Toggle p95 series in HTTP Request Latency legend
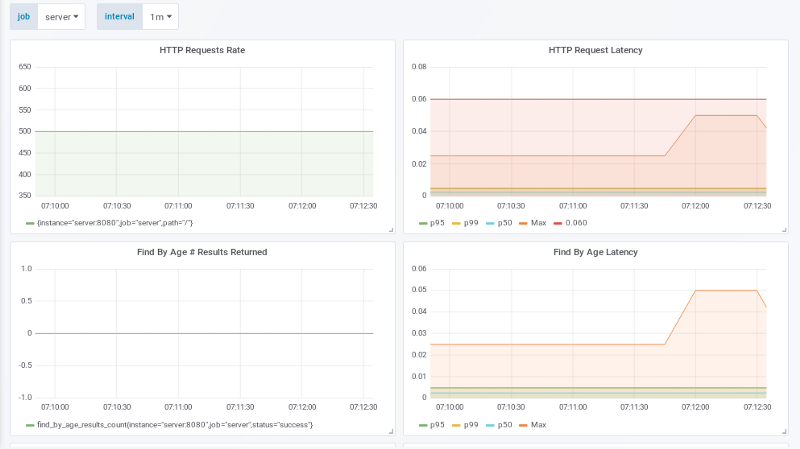The height and width of the screenshot is (449, 800). pyautogui.click(x=437, y=223)
